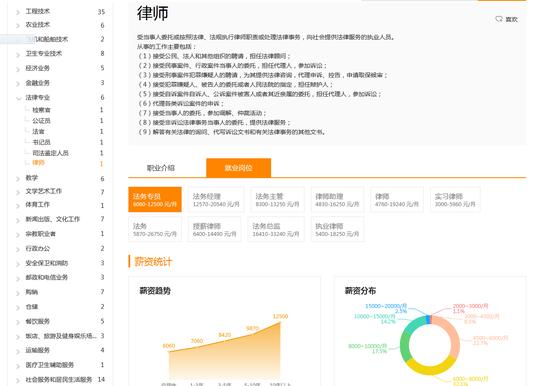The width and height of the screenshot is (550, 386).
Task: Select the 授薪律师 job card
Action: (x=214, y=229)
